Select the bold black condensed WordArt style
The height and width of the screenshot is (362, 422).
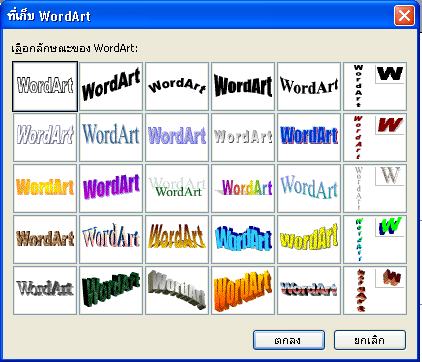point(243,86)
